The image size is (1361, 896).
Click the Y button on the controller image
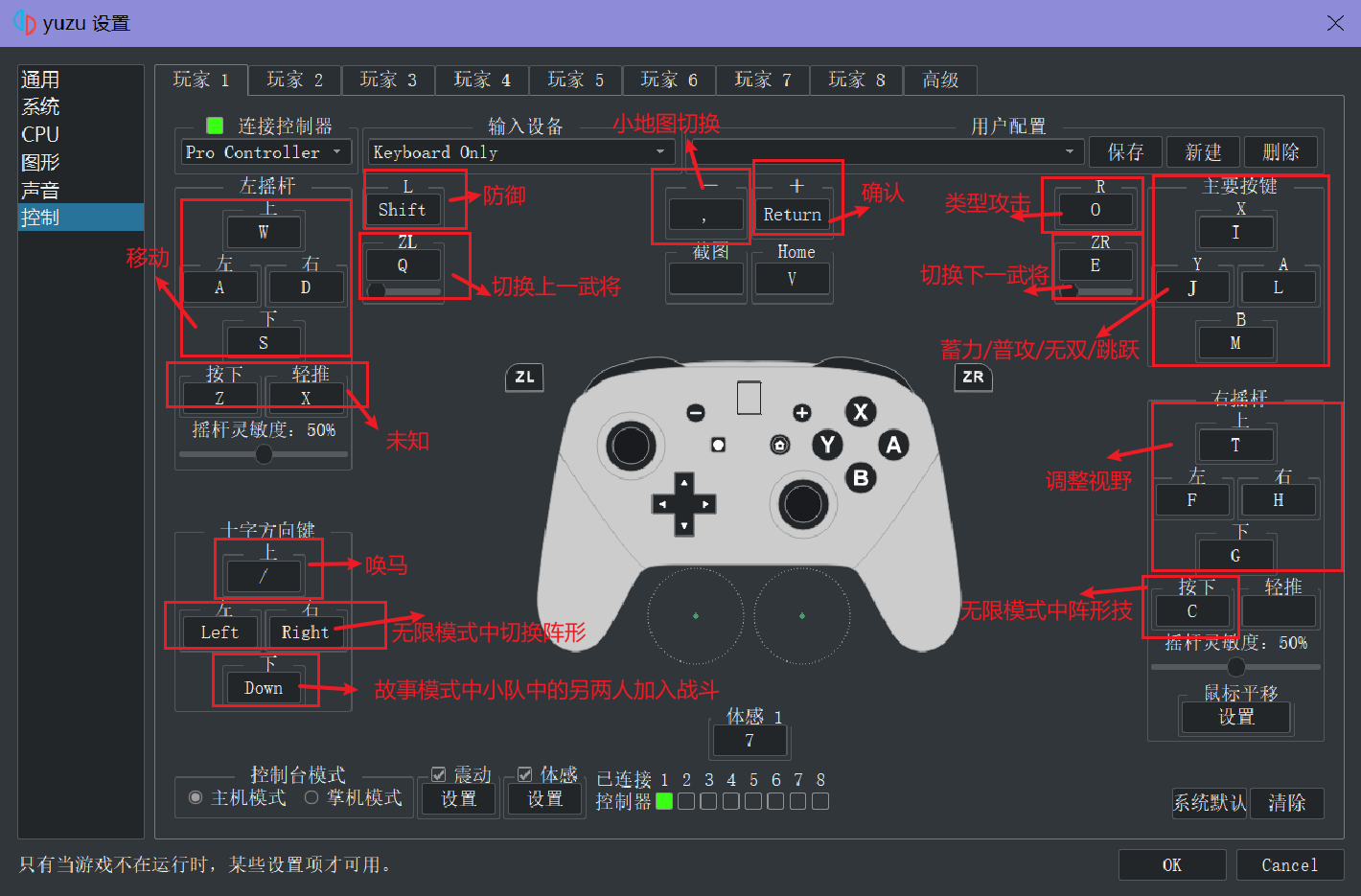click(x=828, y=445)
